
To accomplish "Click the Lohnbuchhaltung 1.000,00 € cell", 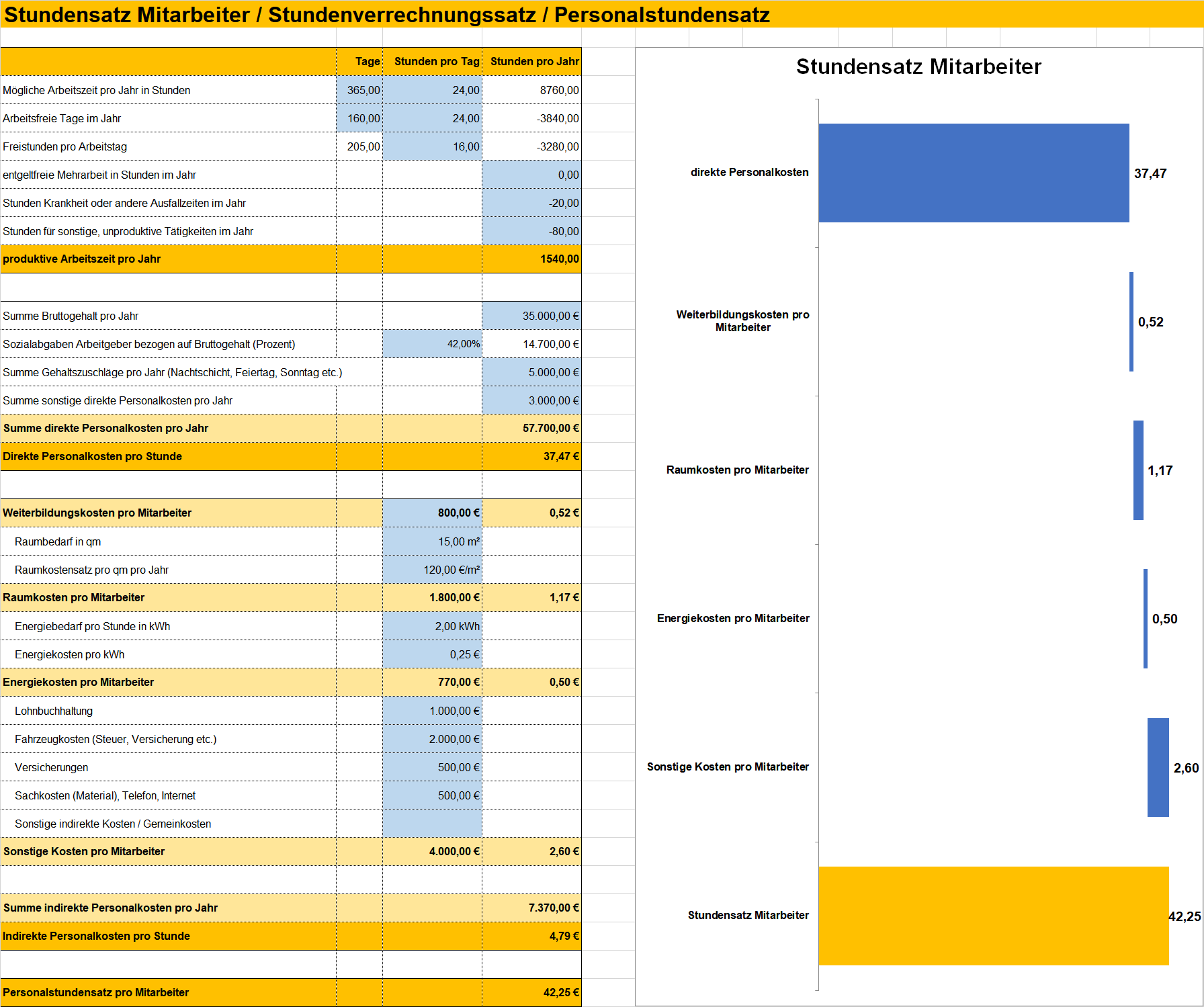I will coord(432,711).
